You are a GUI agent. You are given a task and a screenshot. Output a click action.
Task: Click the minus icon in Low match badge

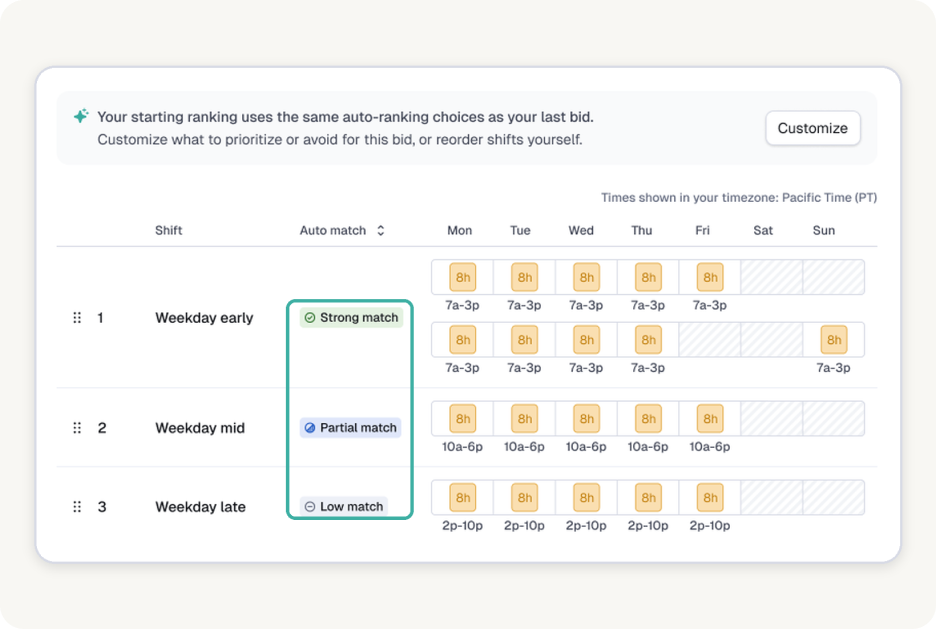click(310, 507)
